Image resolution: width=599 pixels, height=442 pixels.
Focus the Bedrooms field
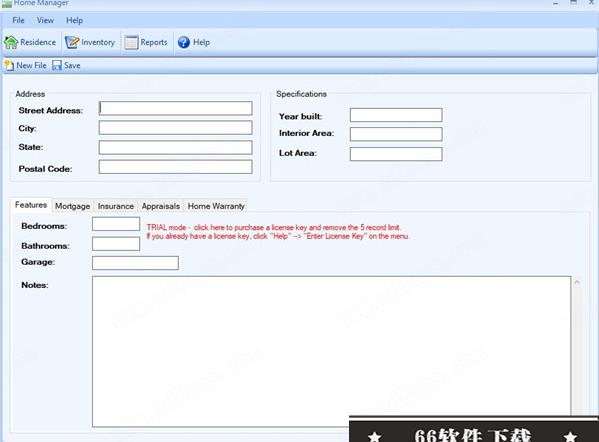116,224
